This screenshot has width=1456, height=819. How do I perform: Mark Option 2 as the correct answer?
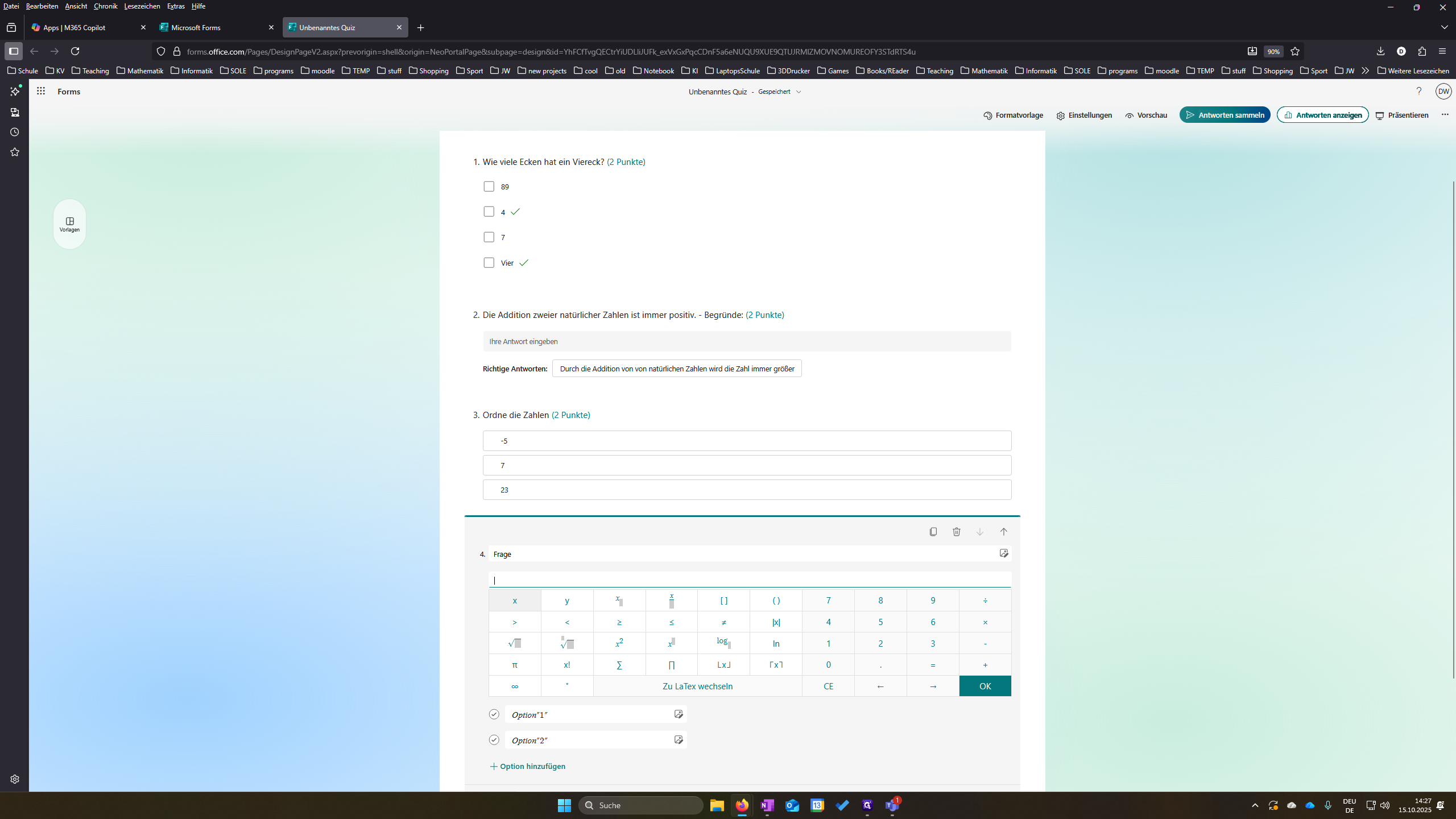(x=494, y=740)
